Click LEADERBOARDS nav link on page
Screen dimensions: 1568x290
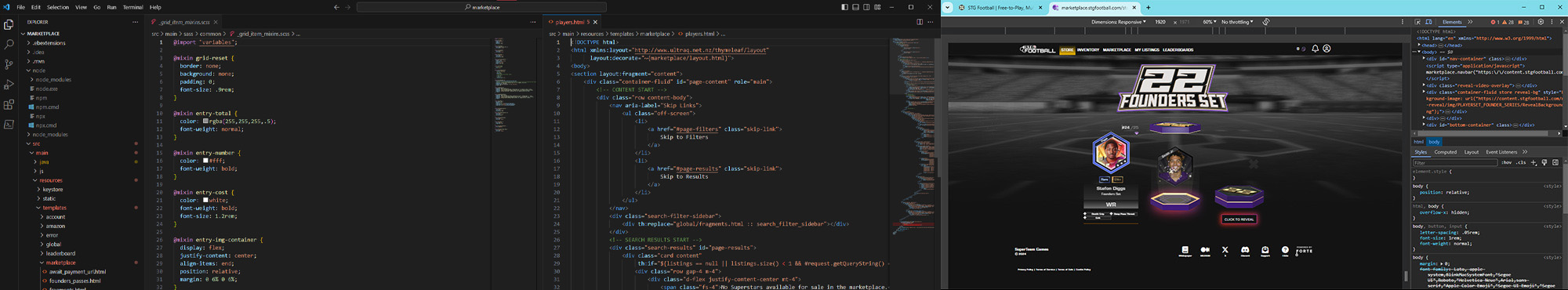tap(1178, 50)
